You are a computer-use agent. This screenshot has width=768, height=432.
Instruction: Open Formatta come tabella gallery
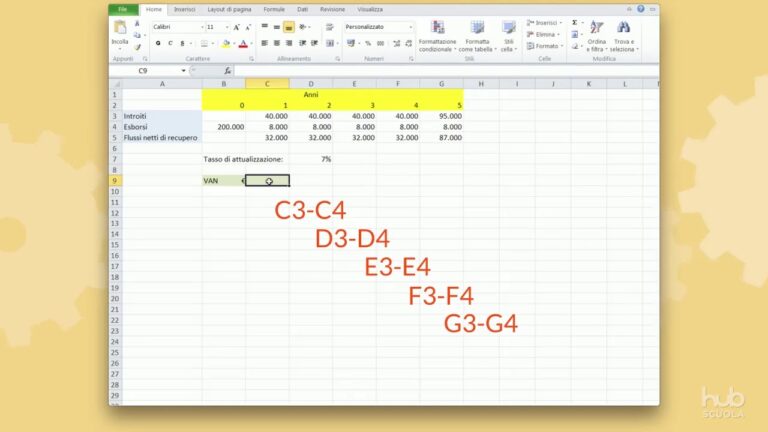coord(478,36)
